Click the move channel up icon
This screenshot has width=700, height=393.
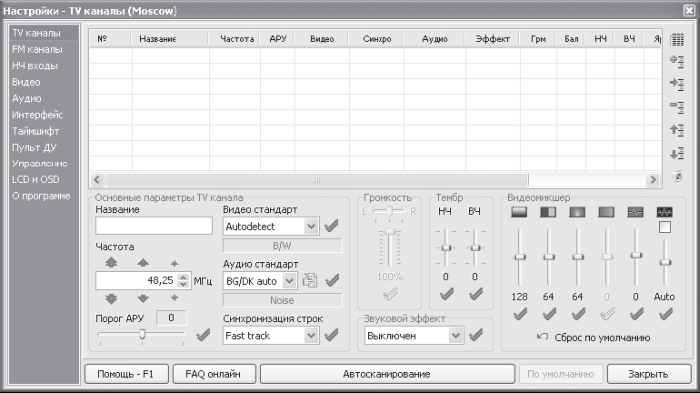pyautogui.click(x=677, y=130)
